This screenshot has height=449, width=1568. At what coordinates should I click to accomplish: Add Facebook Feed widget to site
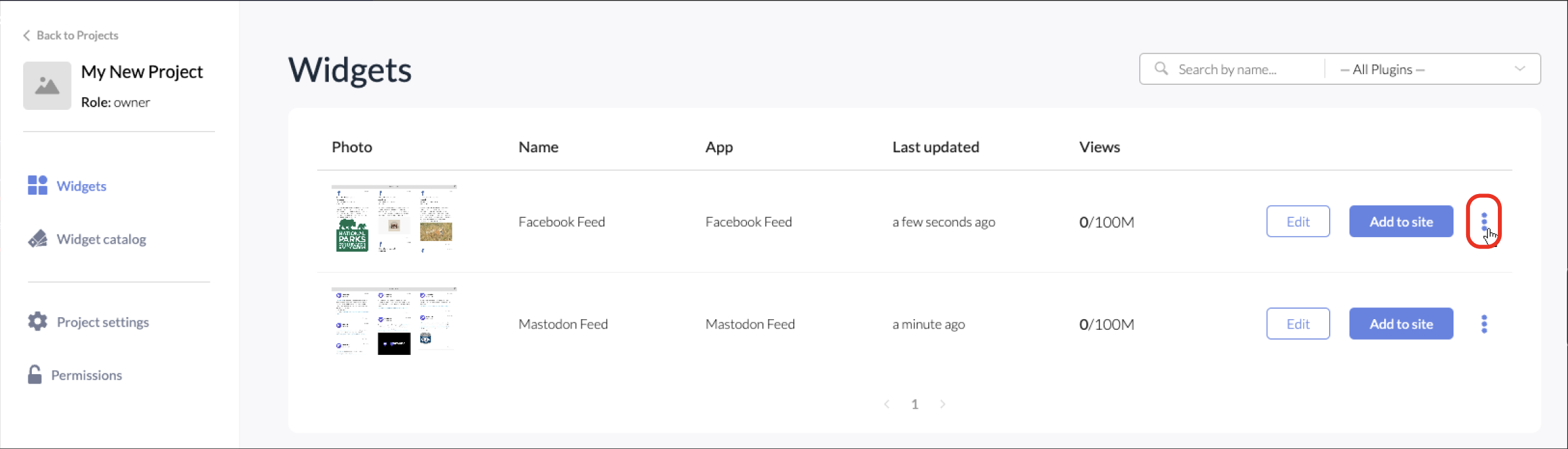pyautogui.click(x=1401, y=222)
